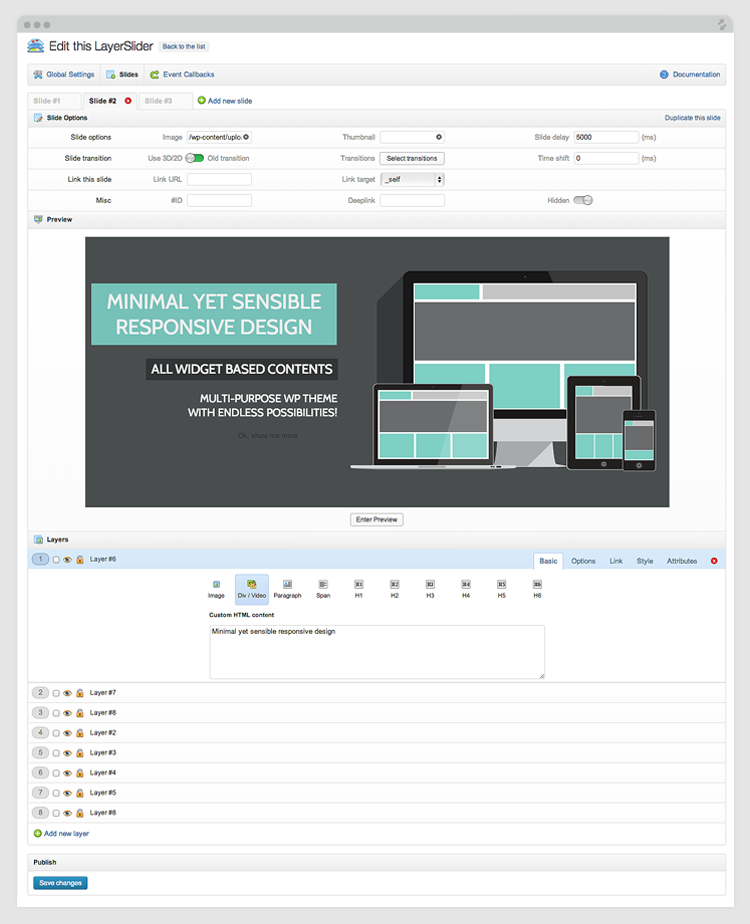Click into the Slide delay field
Viewport: 750px width, 924px height.
(x=606, y=137)
